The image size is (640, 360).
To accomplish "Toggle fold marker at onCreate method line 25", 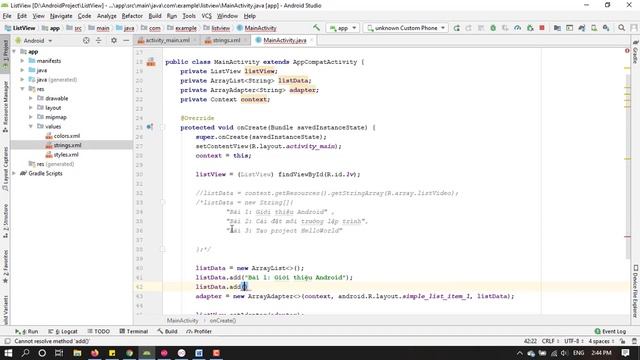I will pyautogui.click(x=162, y=127).
